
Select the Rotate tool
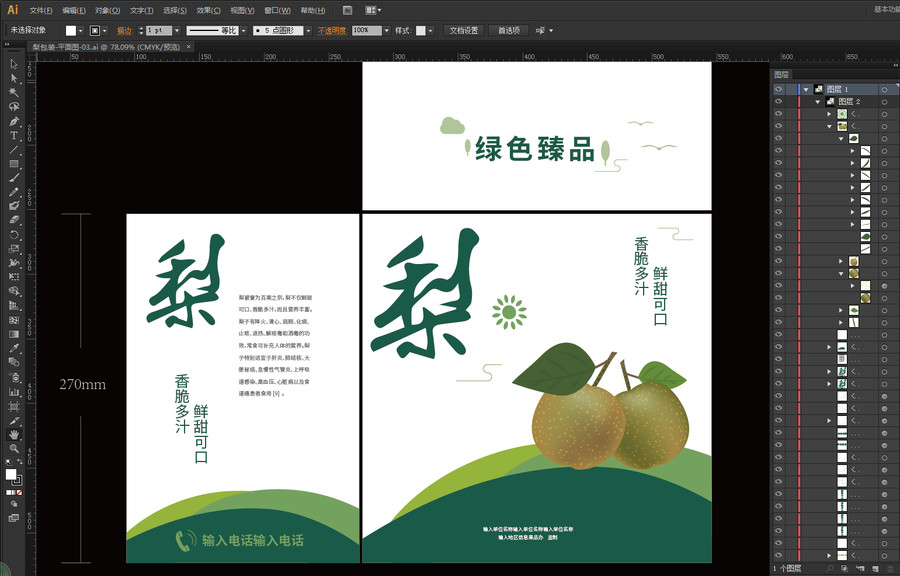point(14,235)
